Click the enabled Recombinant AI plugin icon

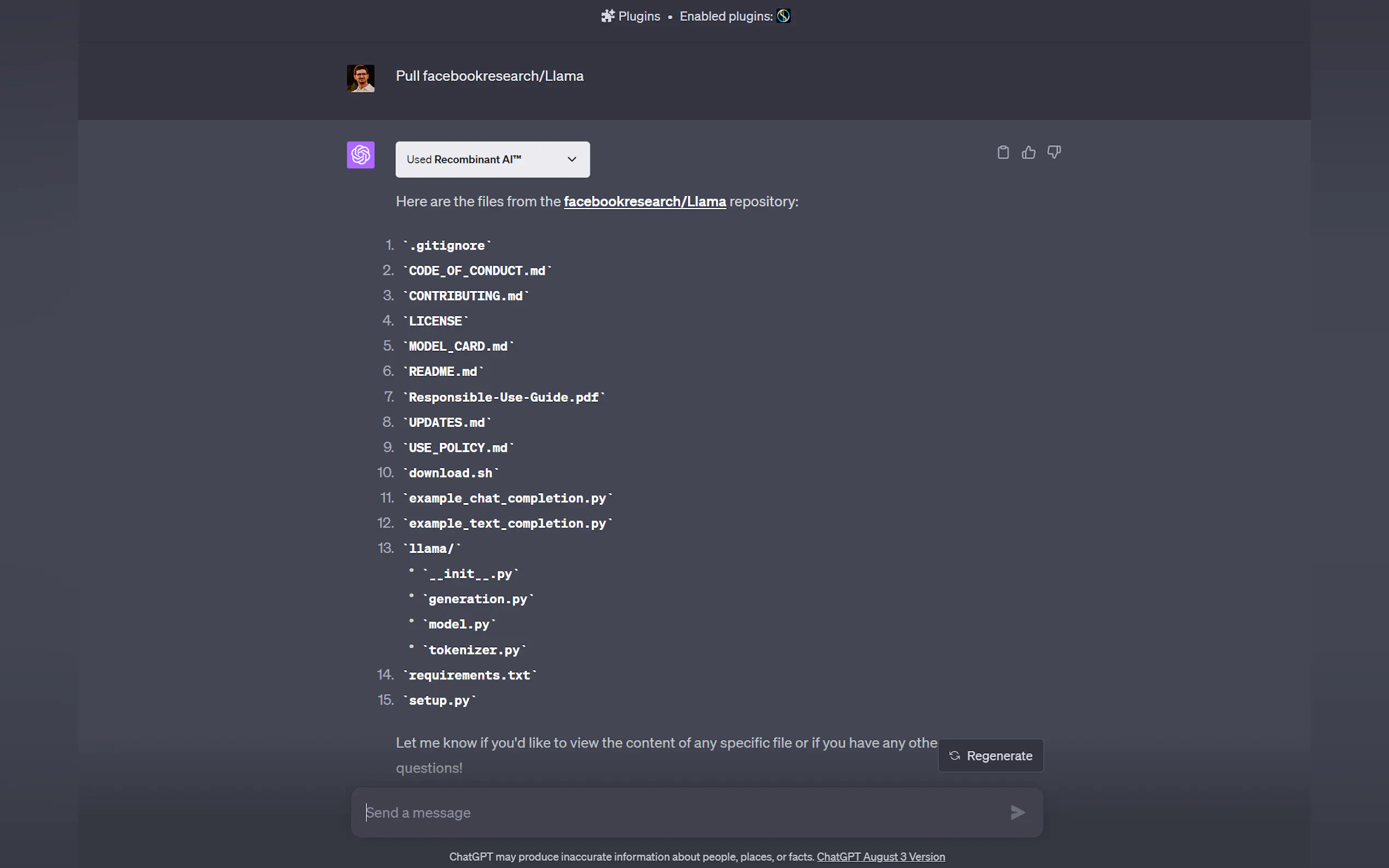pos(784,16)
